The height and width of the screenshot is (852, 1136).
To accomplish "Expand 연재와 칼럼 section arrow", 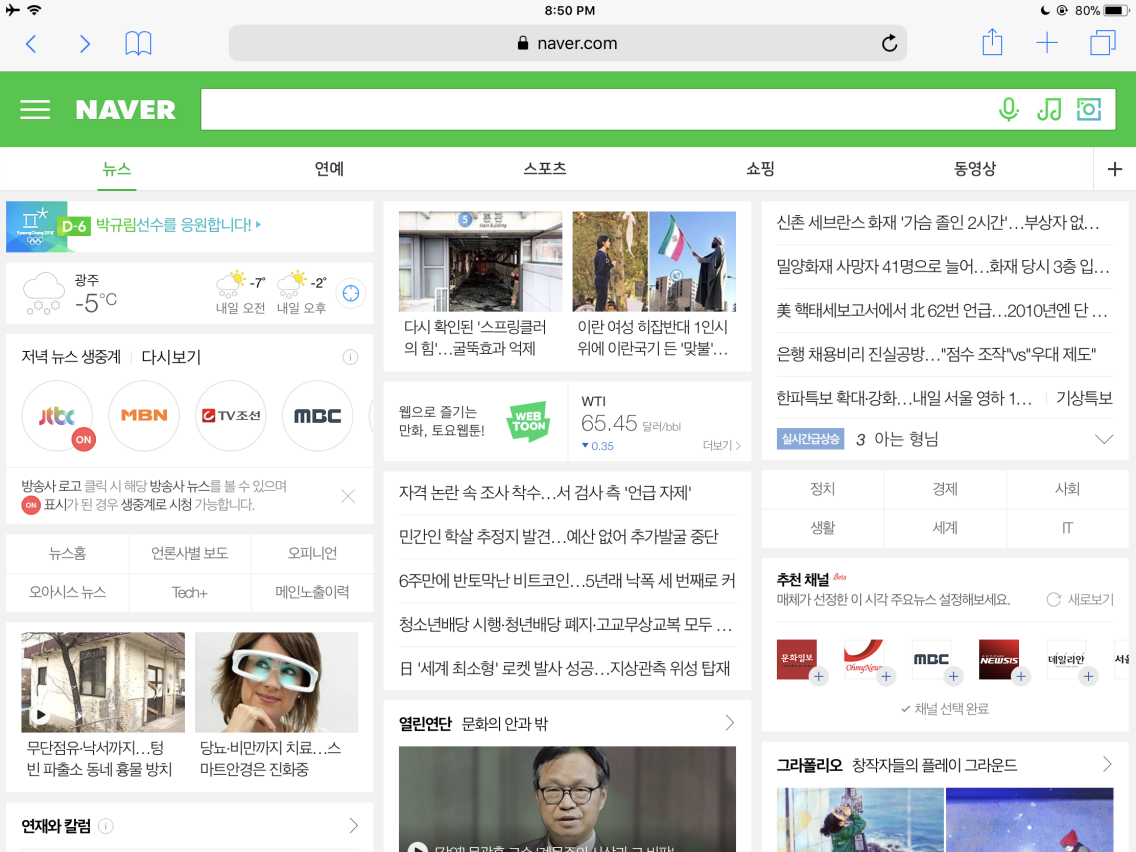I will pos(354,826).
